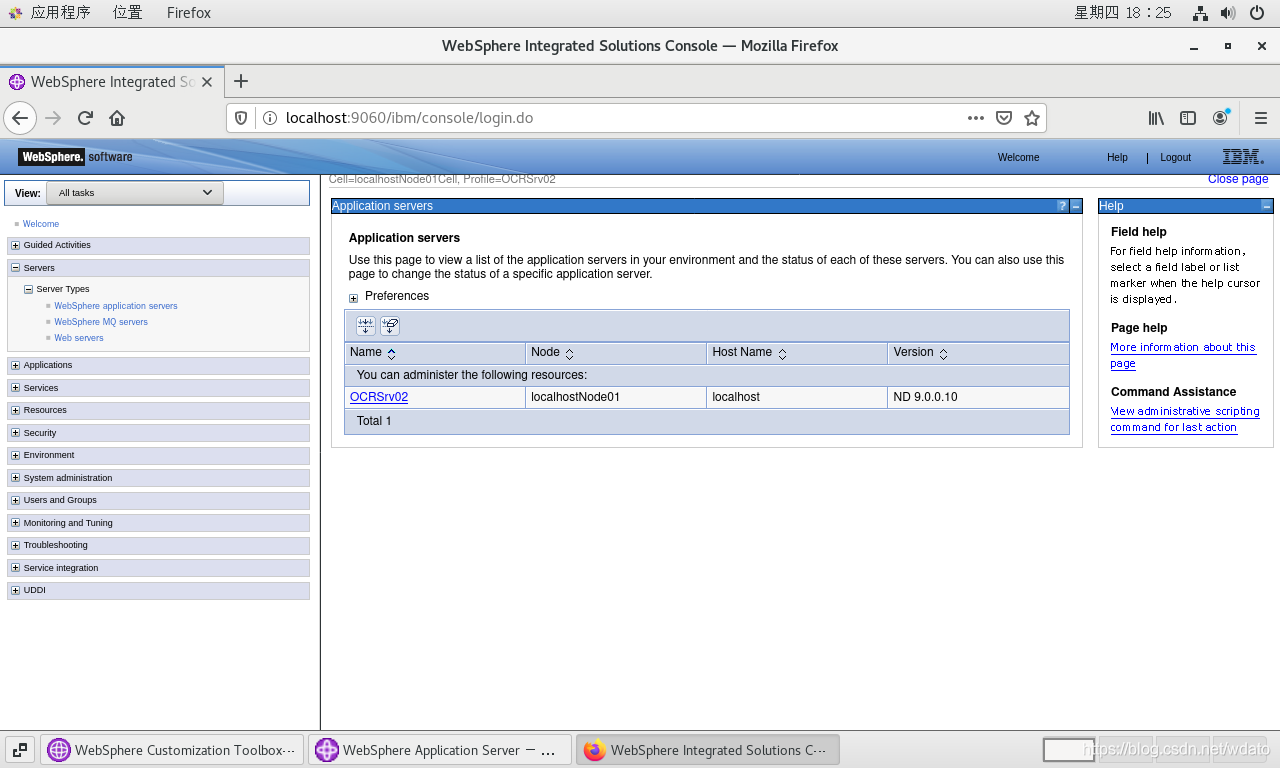Switch to WebSphere Customization Toolbox window
Viewport: 1280px width, 768px height.
click(x=172, y=750)
